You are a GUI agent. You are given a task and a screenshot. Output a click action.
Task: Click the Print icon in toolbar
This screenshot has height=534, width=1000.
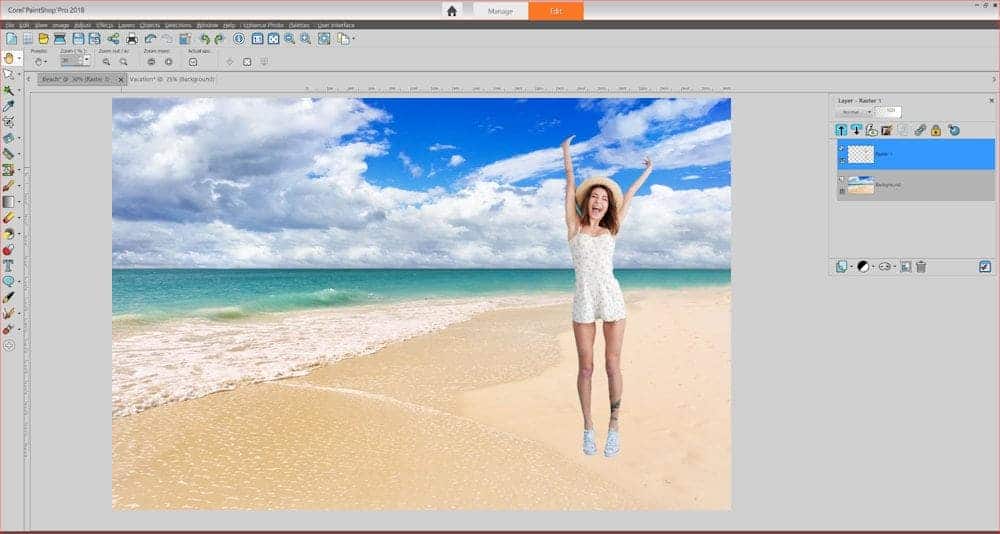point(132,39)
